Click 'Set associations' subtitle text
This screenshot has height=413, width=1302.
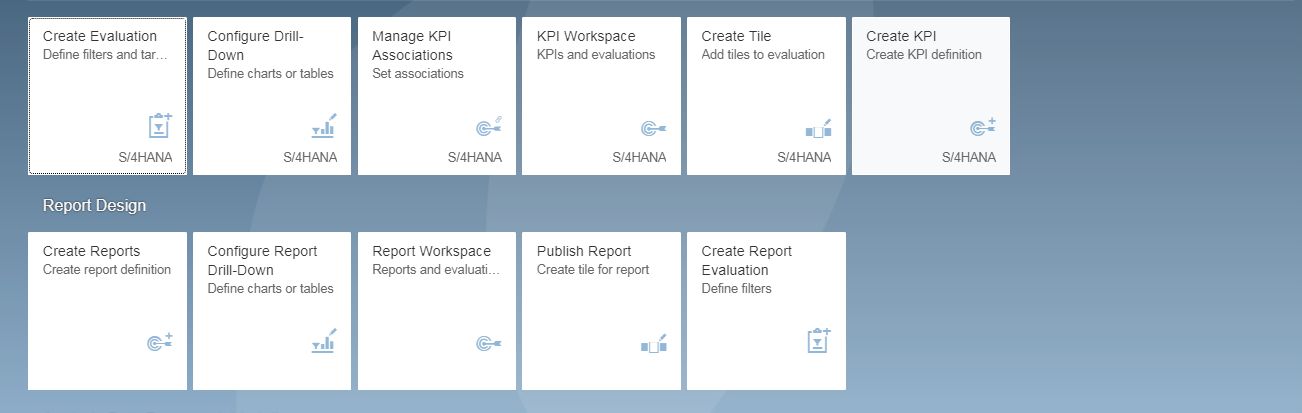[418, 74]
